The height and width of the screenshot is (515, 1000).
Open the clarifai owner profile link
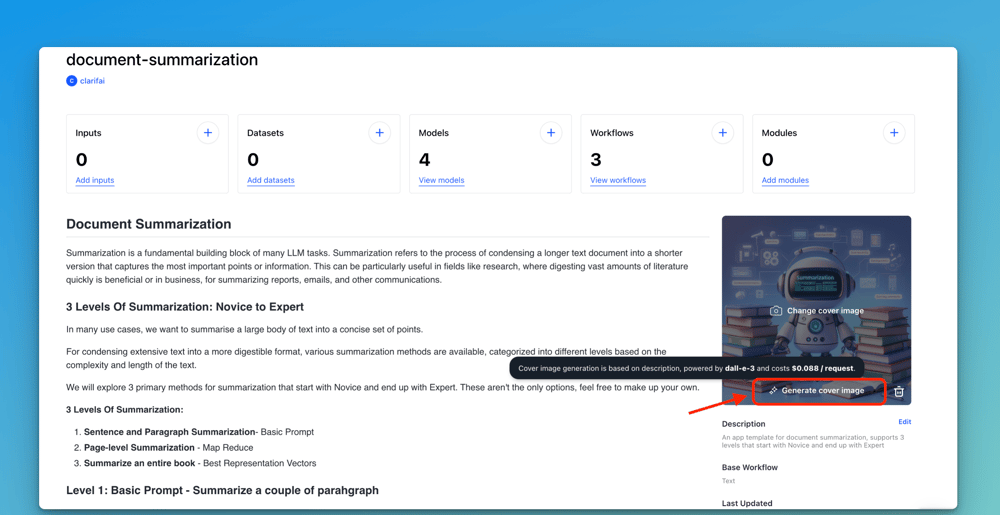(x=92, y=81)
